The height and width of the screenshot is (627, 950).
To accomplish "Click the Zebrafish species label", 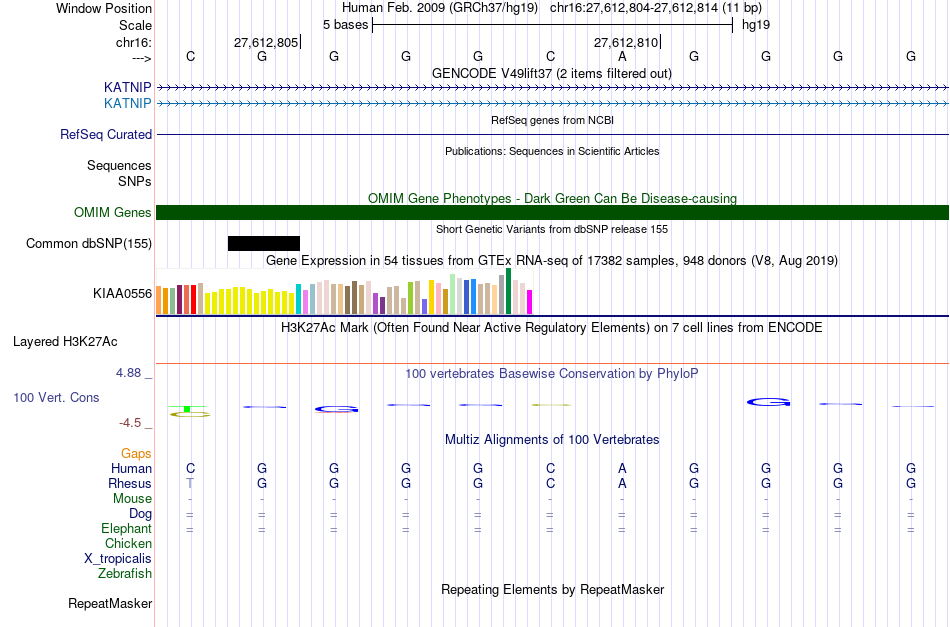I will (125, 573).
